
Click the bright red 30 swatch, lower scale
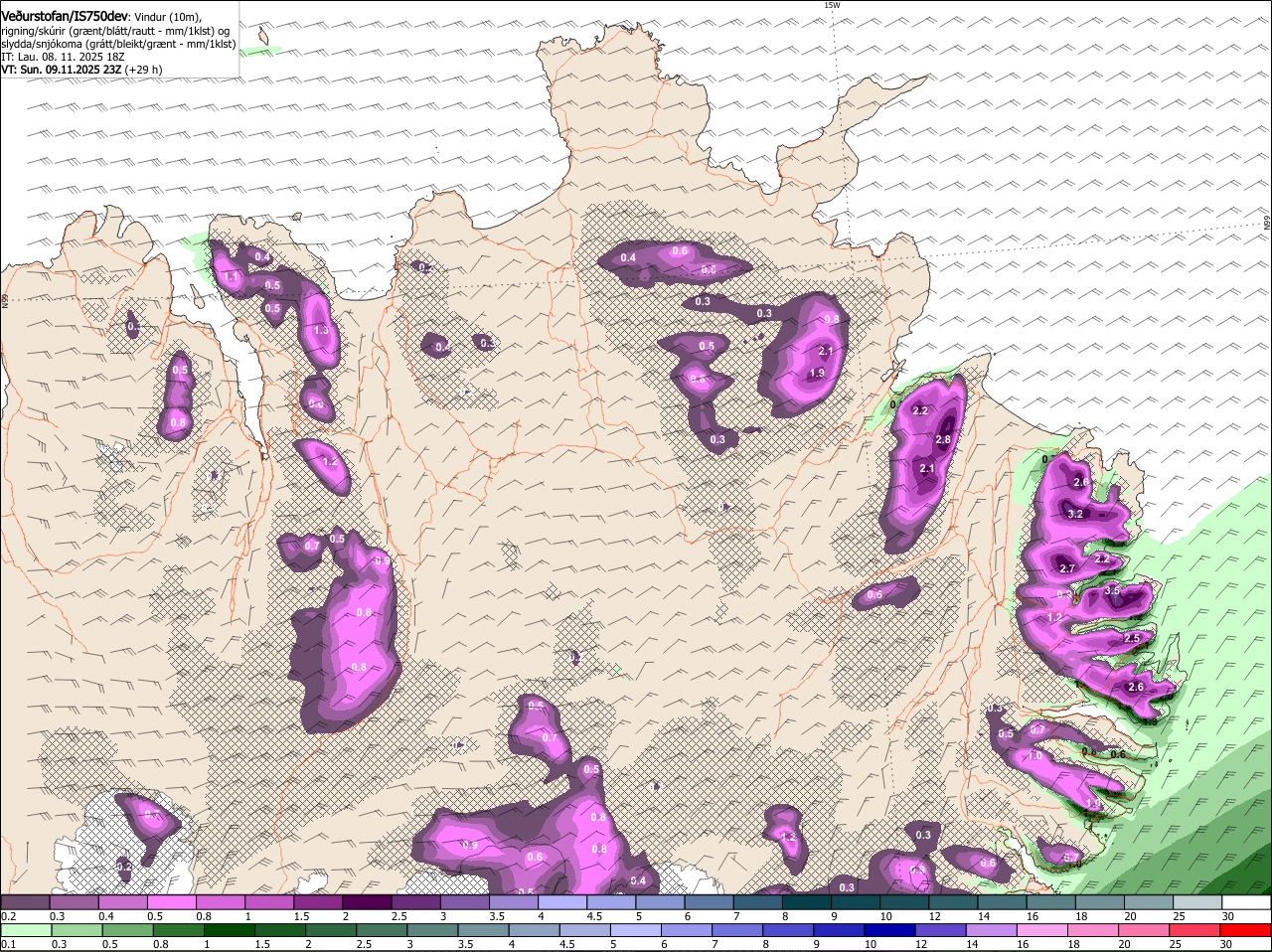[1246, 930]
